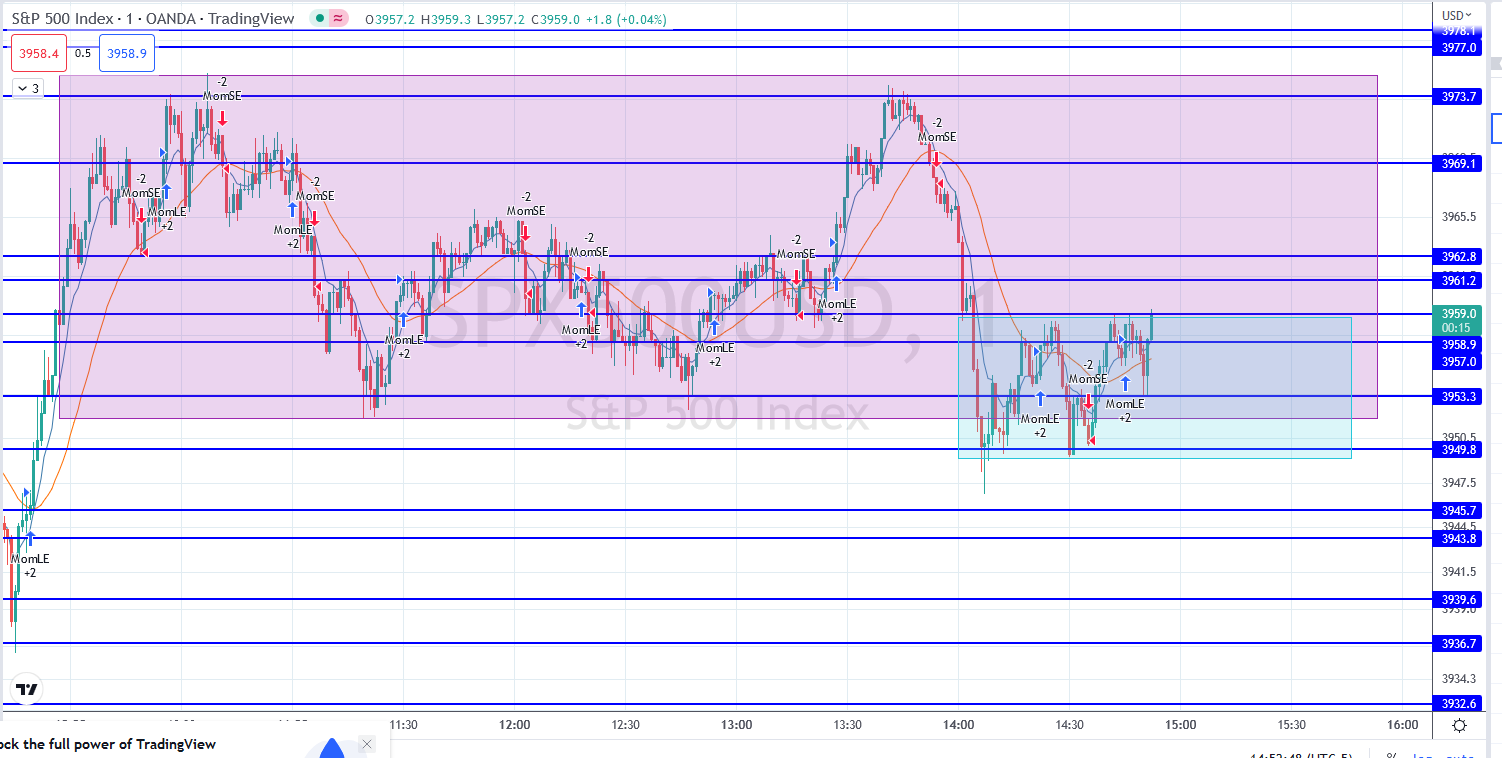Image resolution: width=1502 pixels, height=758 pixels.
Task: Click the 3961.2 price line label
Action: point(1460,281)
